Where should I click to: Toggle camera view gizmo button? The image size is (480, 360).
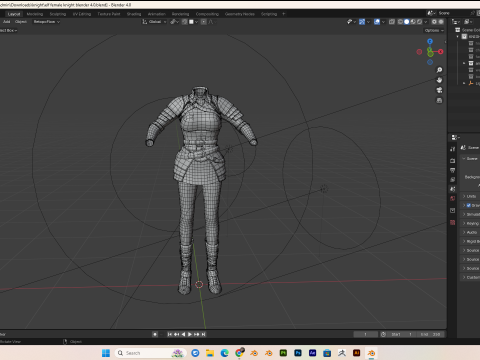point(439,90)
